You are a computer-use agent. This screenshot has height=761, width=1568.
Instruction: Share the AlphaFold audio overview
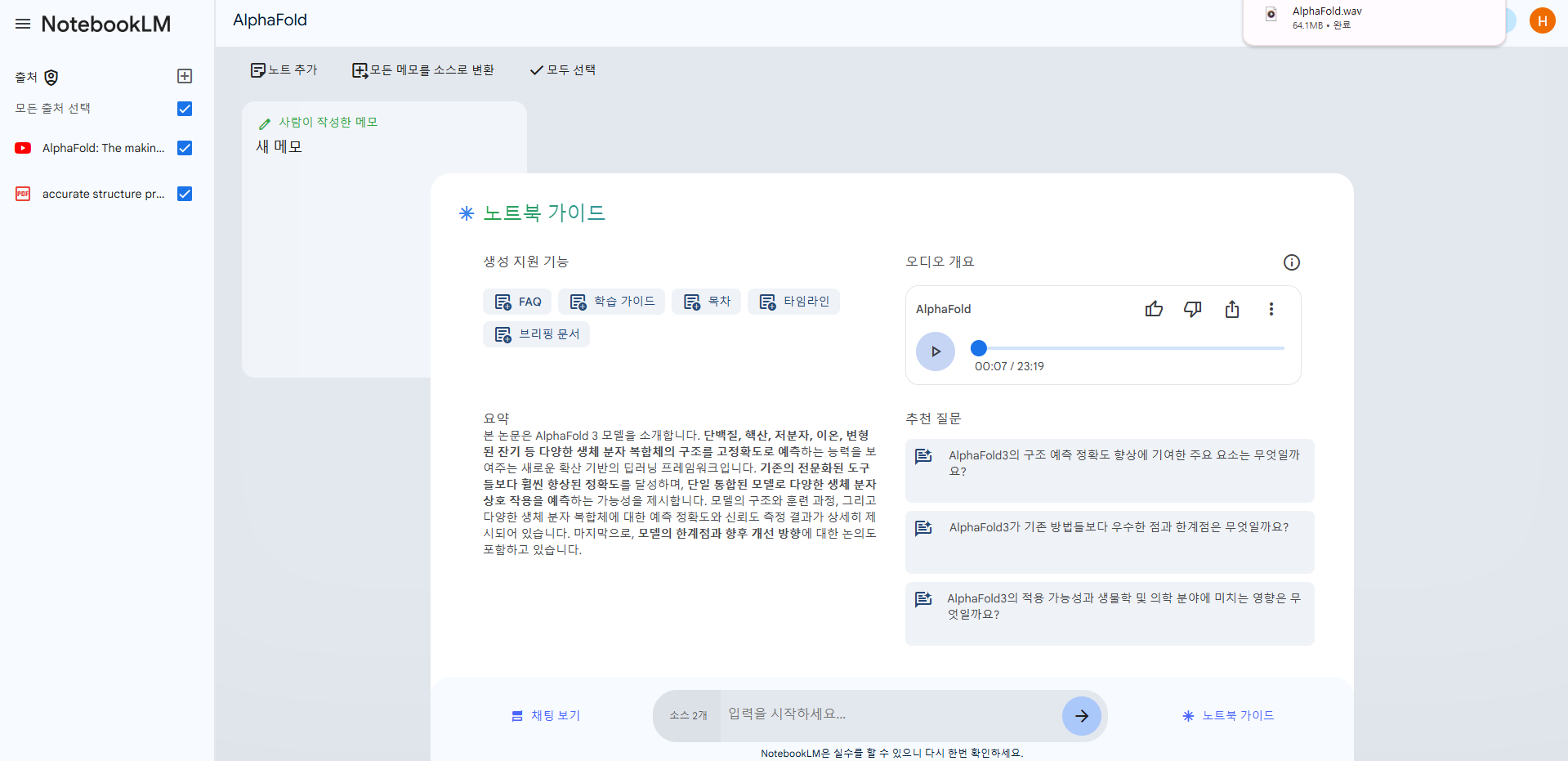tap(1232, 309)
